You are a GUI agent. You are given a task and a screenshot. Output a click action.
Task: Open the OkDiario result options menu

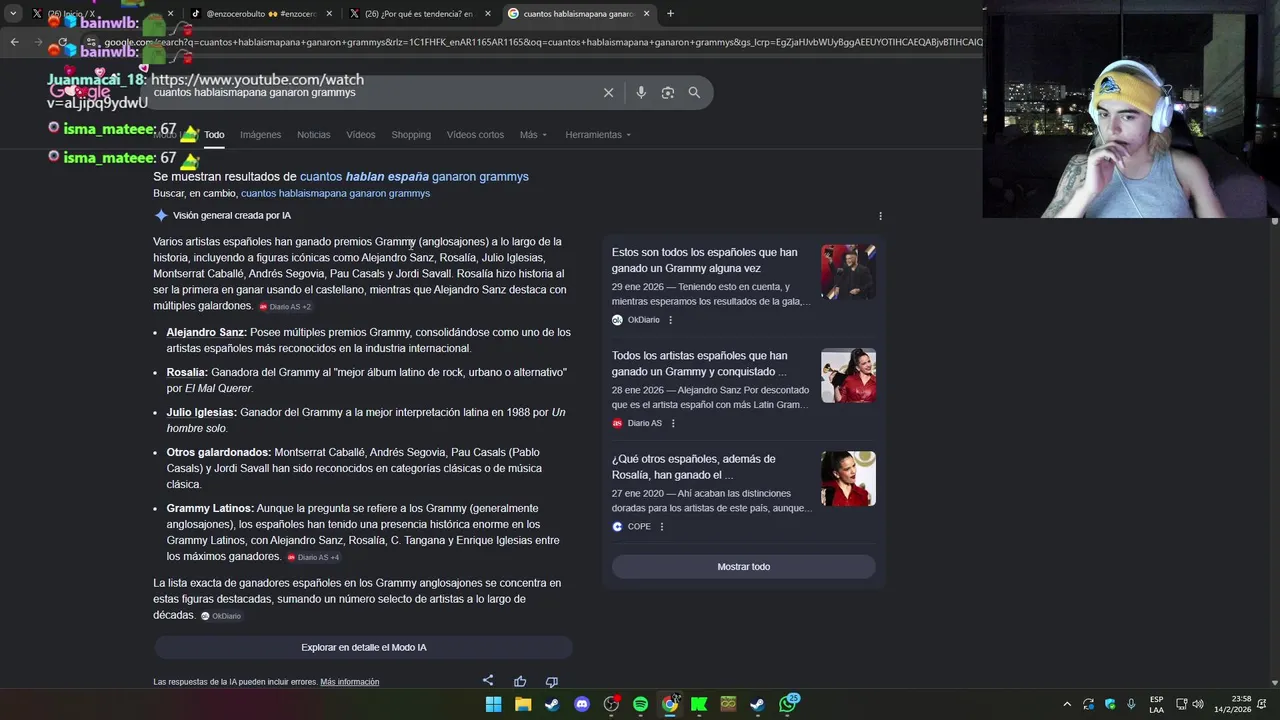[670, 320]
